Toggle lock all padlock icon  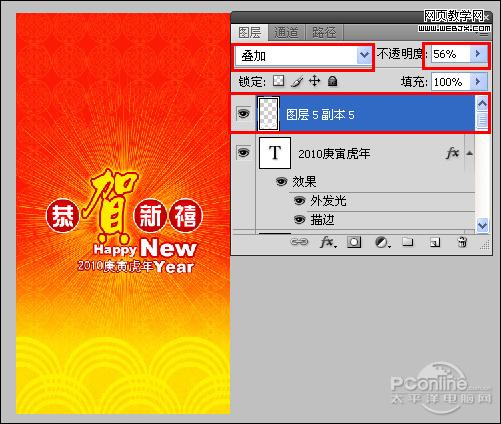point(332,81)
